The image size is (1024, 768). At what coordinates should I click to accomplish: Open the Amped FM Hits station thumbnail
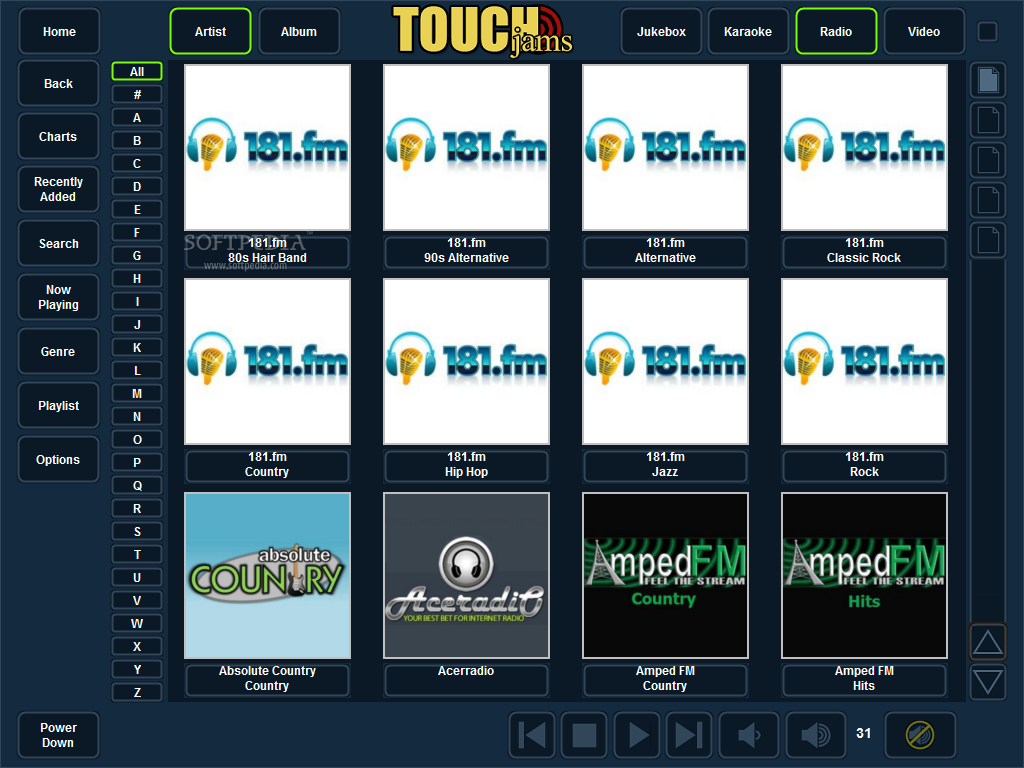point(865,575)
